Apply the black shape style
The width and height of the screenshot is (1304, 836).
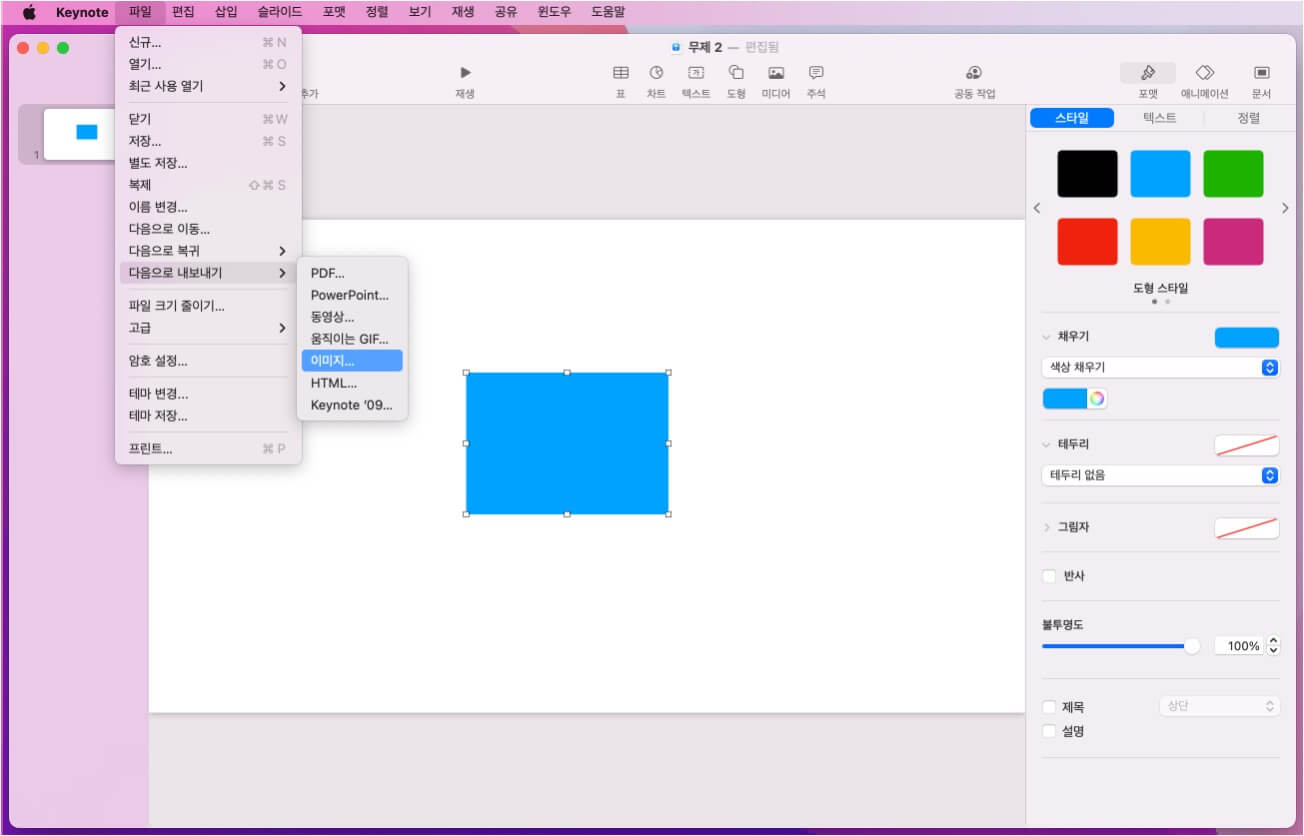point(1087,174)
